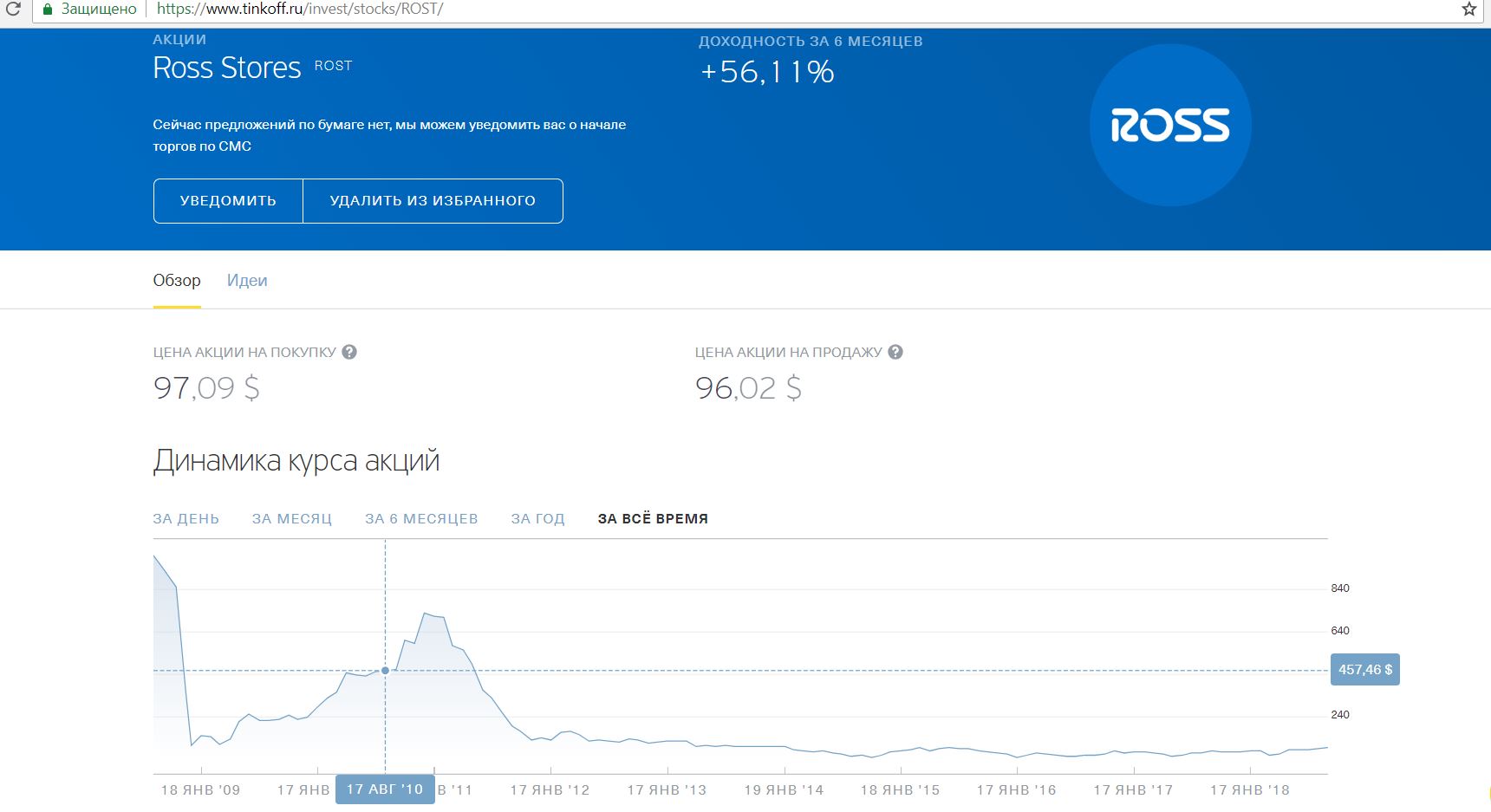Screen dimensions: 1491x812
Task: Reload the page with browser refresh icon
Action: tap(13, 9)
